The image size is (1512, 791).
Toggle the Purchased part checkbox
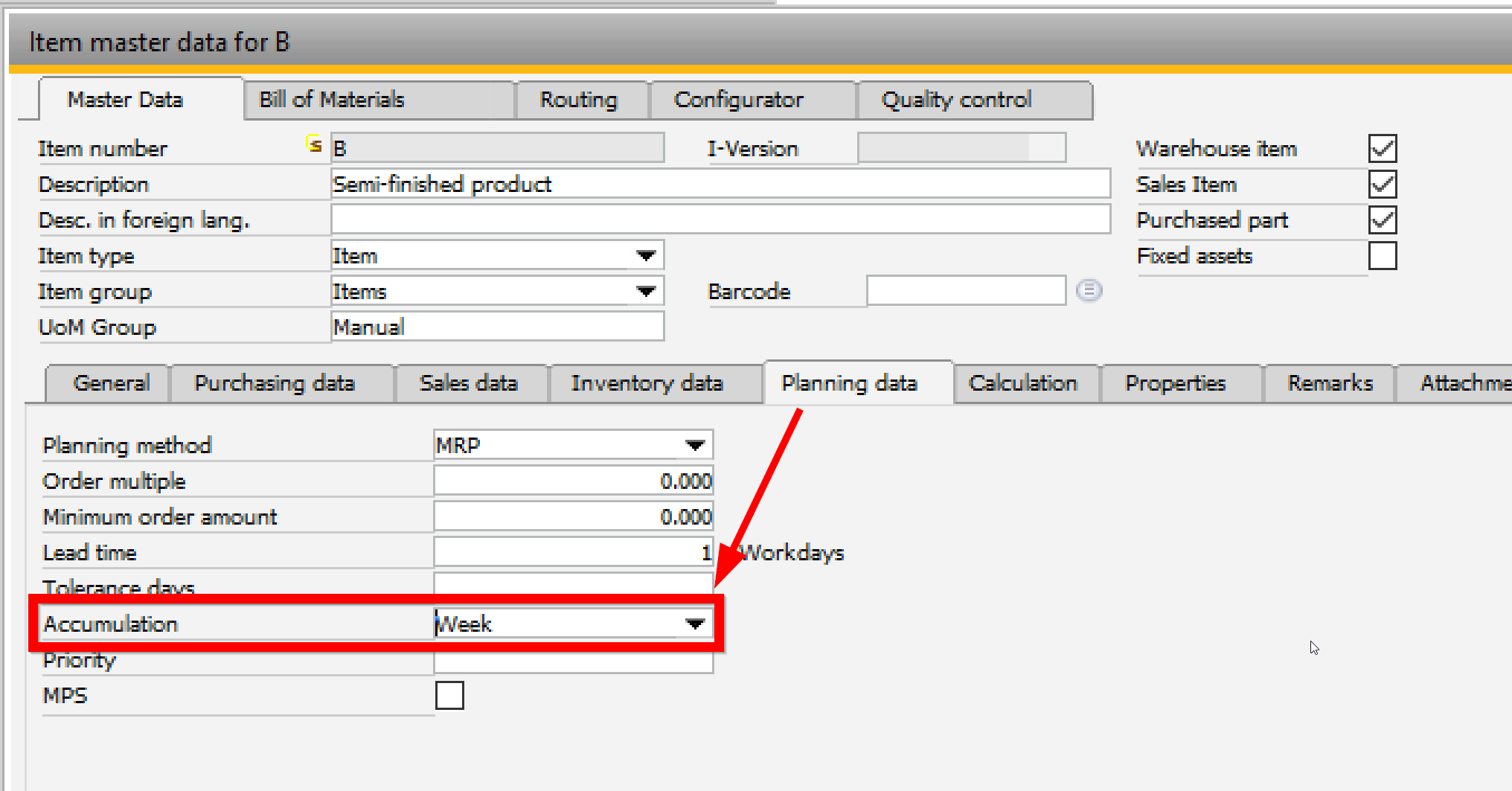pos(1382,220)
